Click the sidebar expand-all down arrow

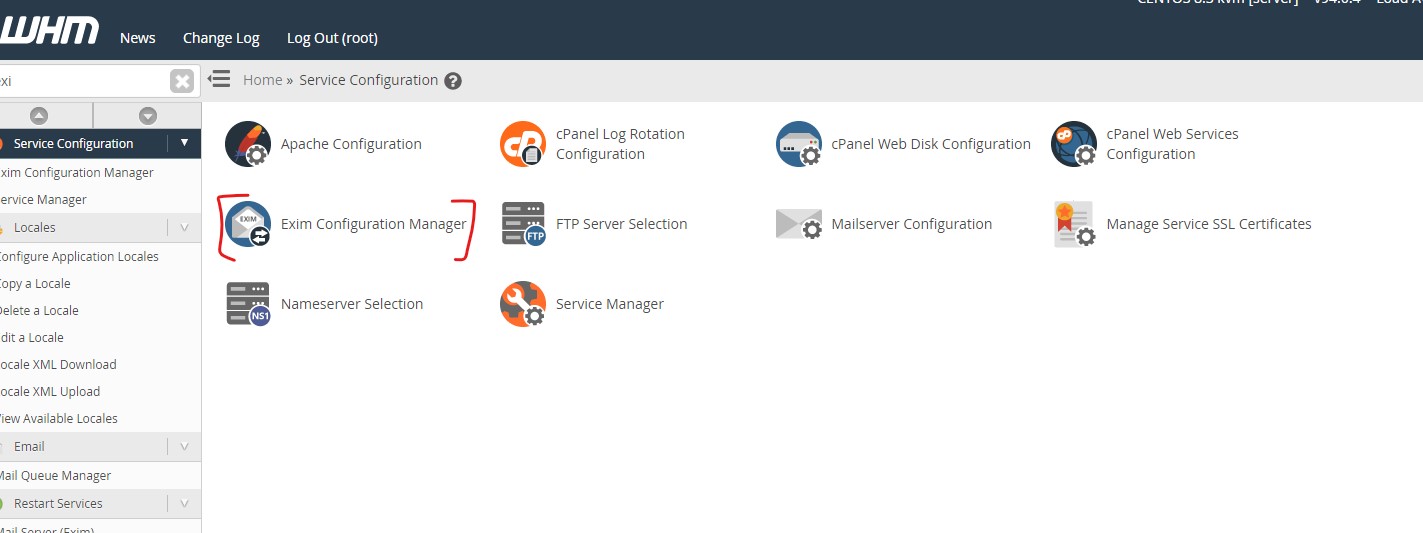pyautogui.click(x=148, y=116)
